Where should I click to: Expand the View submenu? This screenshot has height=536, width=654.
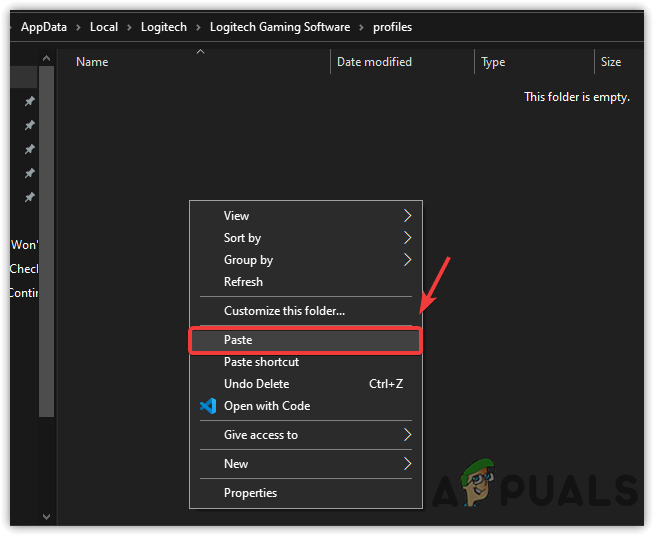click(306, 216)
